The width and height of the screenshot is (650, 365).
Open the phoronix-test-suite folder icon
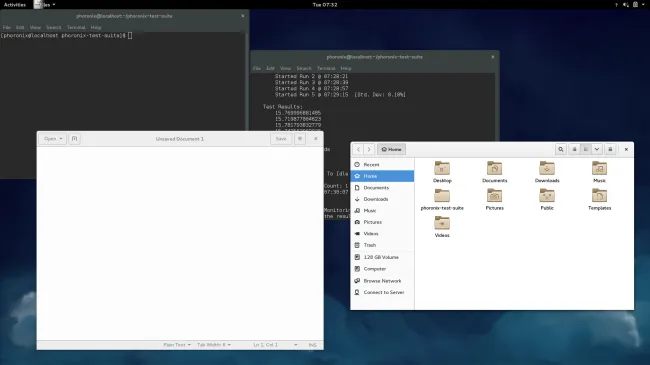click(x=442, y=196)
